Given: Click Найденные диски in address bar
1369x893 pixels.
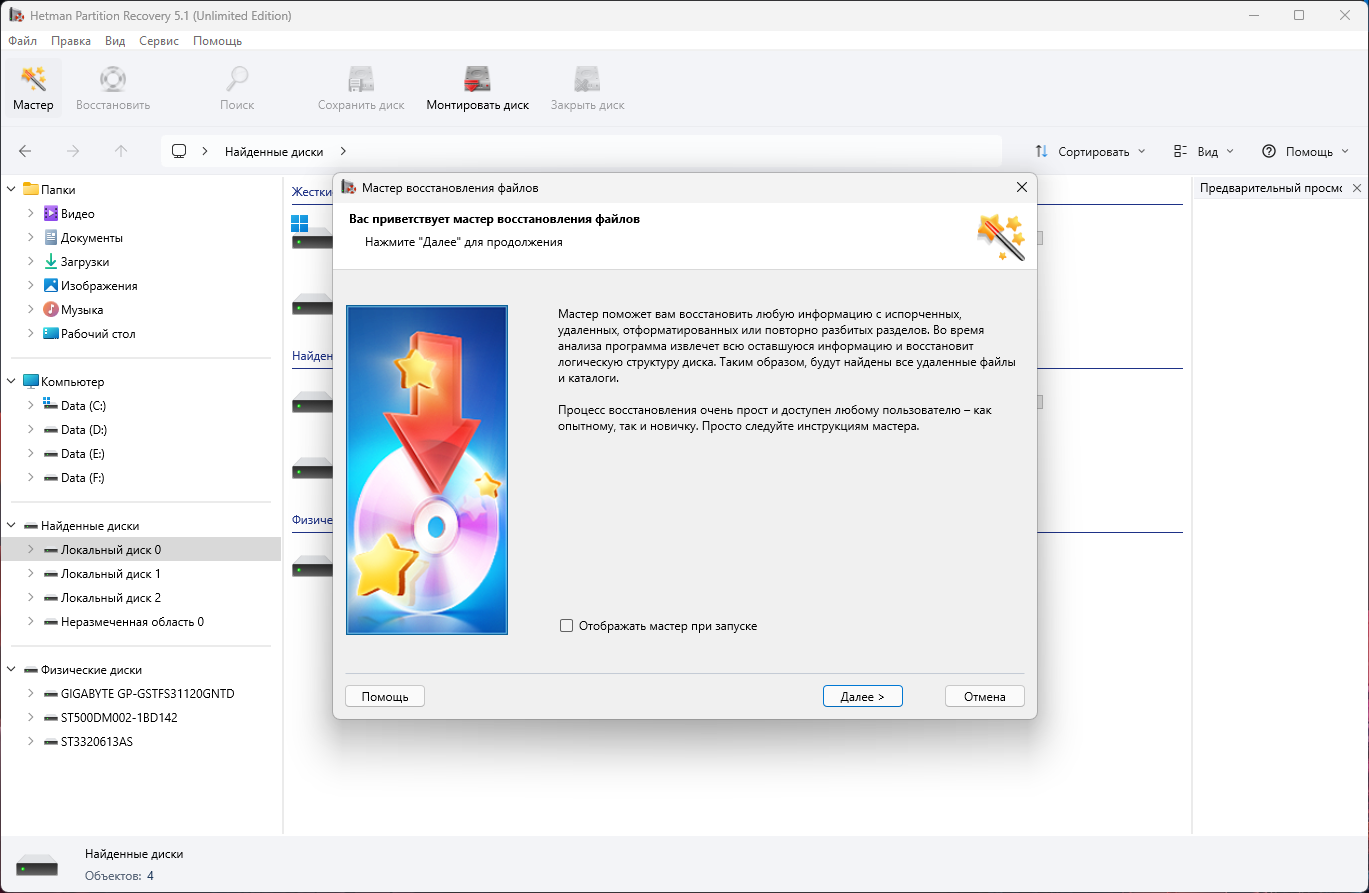Looking at the screenshot, I should coord(274,151).
